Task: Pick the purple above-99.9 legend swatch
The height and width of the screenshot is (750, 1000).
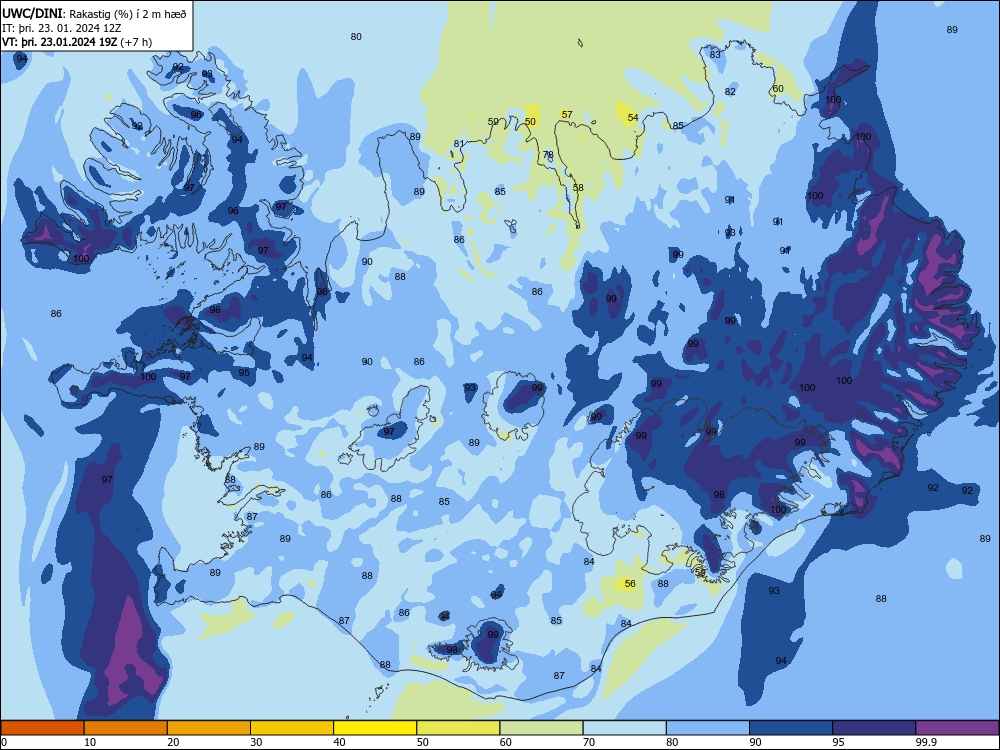Action: pos(957,728)
